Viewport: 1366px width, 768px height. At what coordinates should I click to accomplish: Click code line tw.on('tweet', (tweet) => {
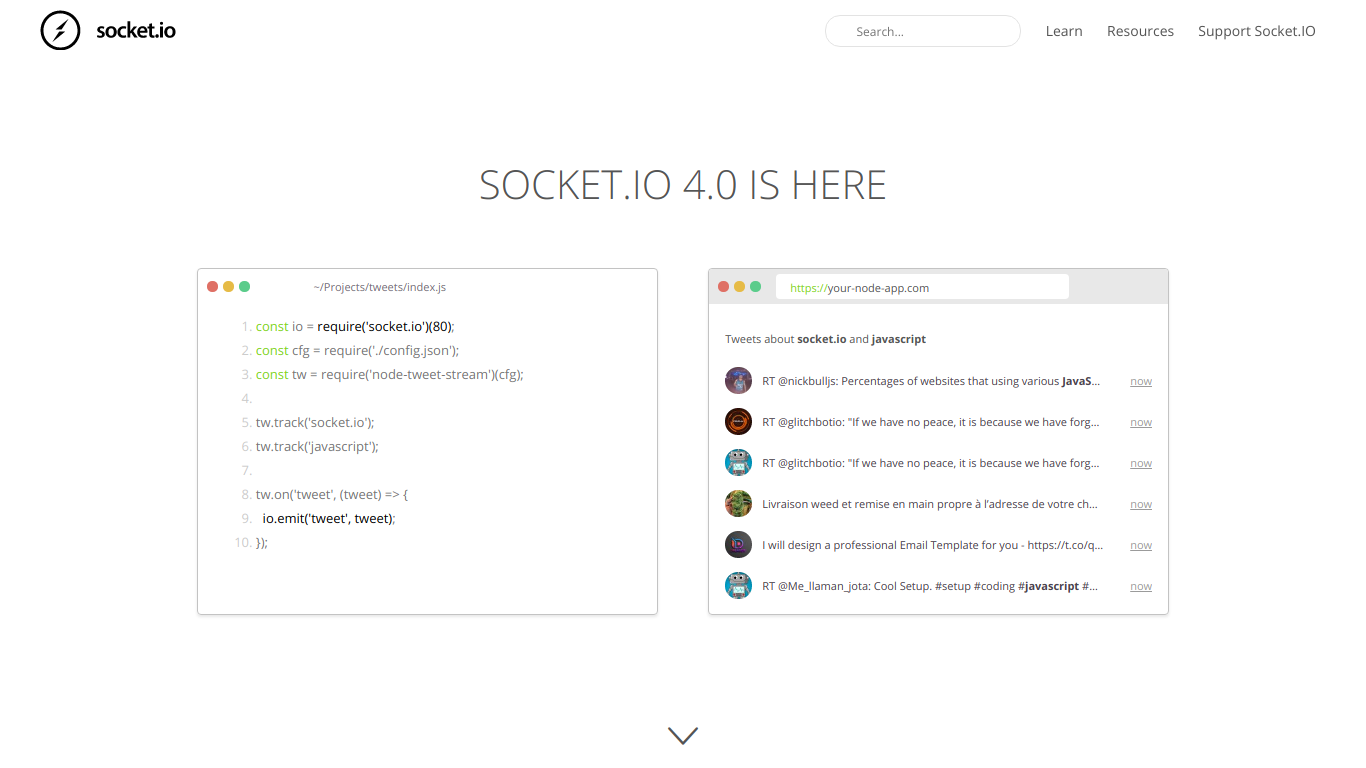coord(332,494)
